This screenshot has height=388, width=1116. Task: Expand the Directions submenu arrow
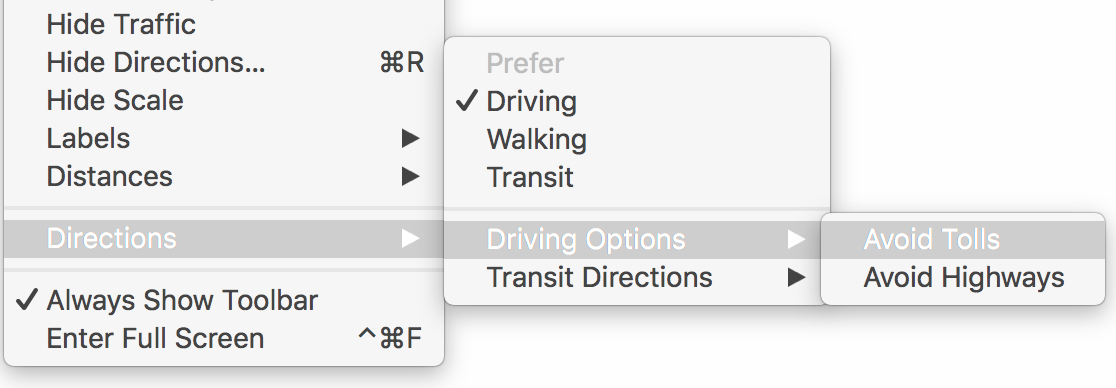click(x=410, y=238)
